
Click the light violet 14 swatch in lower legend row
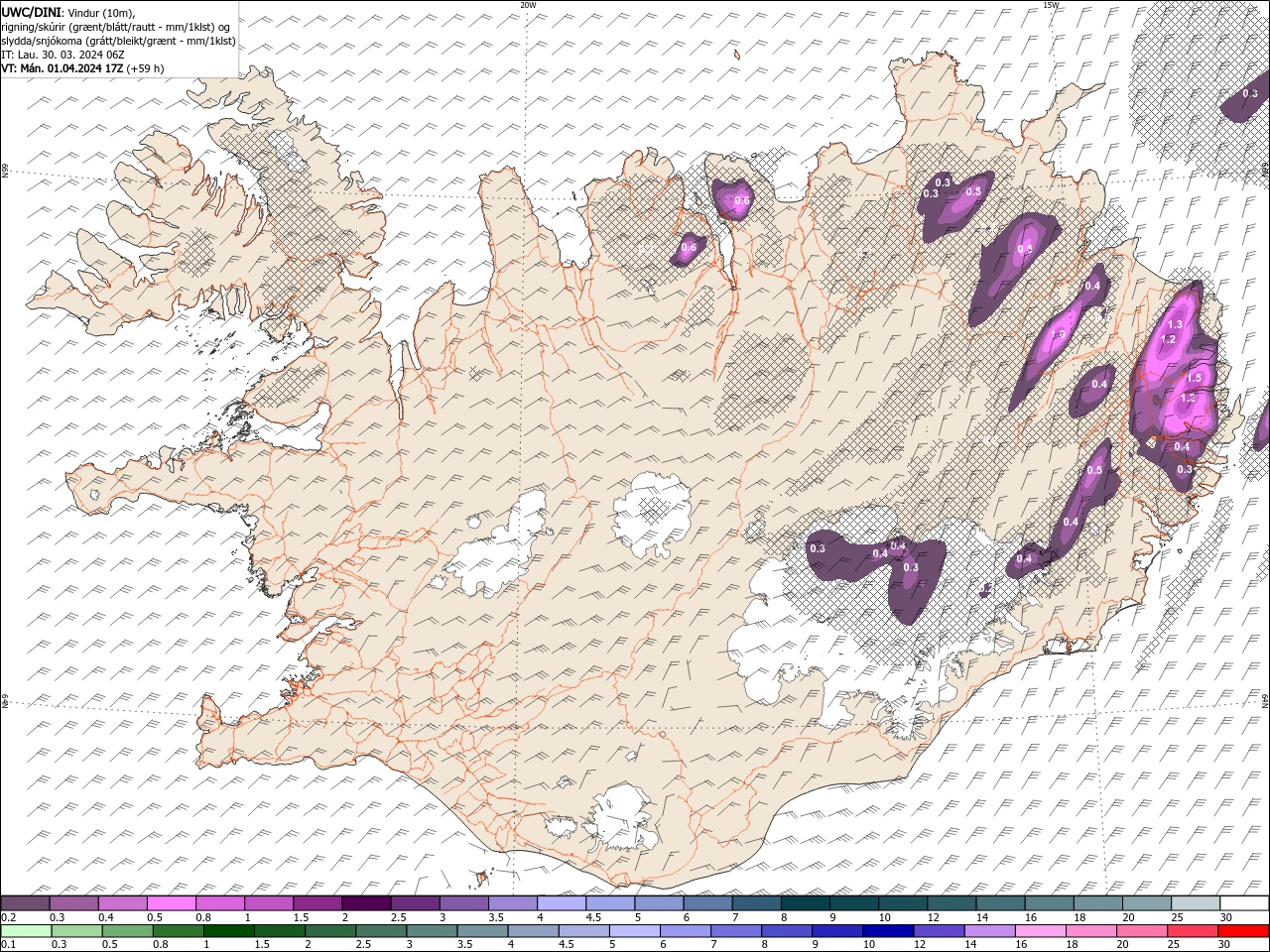point(989,930)
